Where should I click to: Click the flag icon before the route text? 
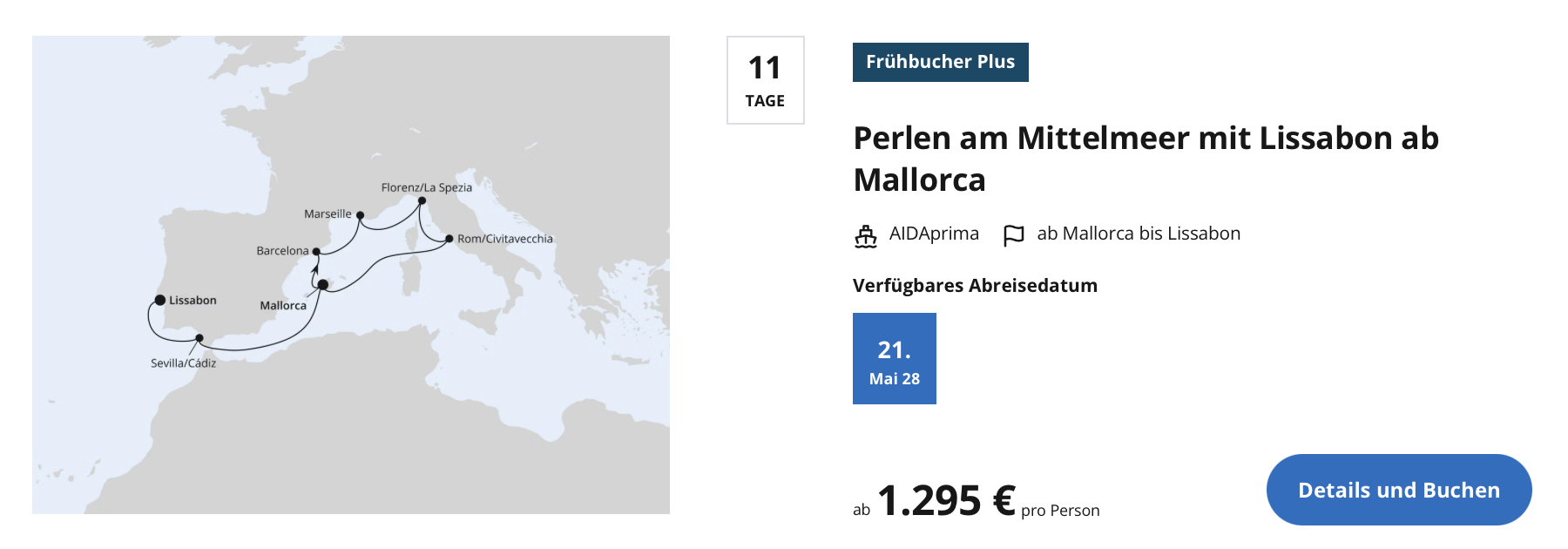1013,235
